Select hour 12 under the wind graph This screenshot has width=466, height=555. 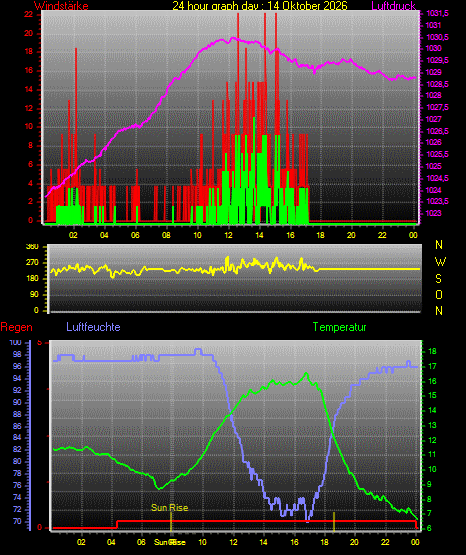(228, 235)
